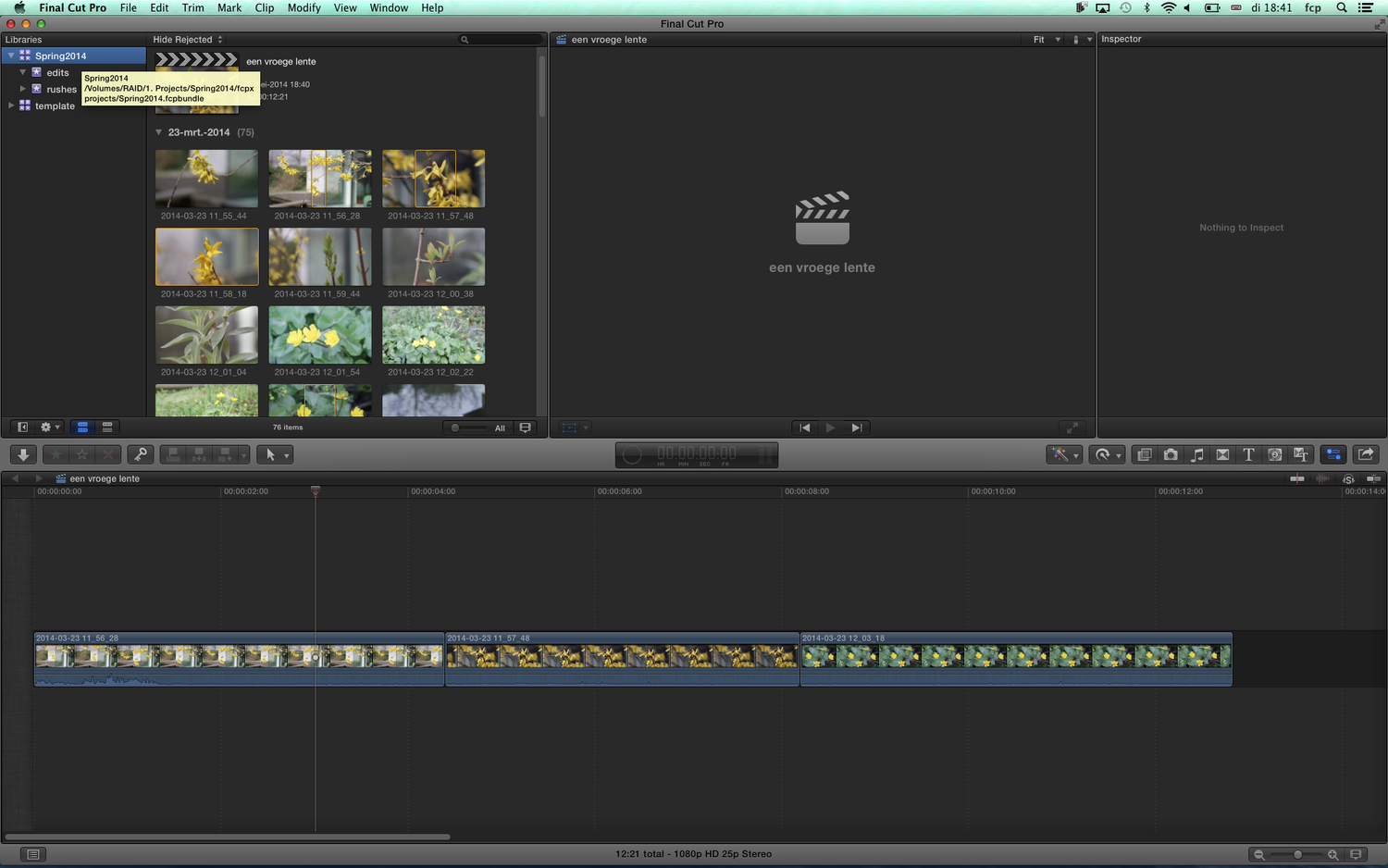Show the Effects browser
Screen dimensions: 1388x868
point(1145,454)
